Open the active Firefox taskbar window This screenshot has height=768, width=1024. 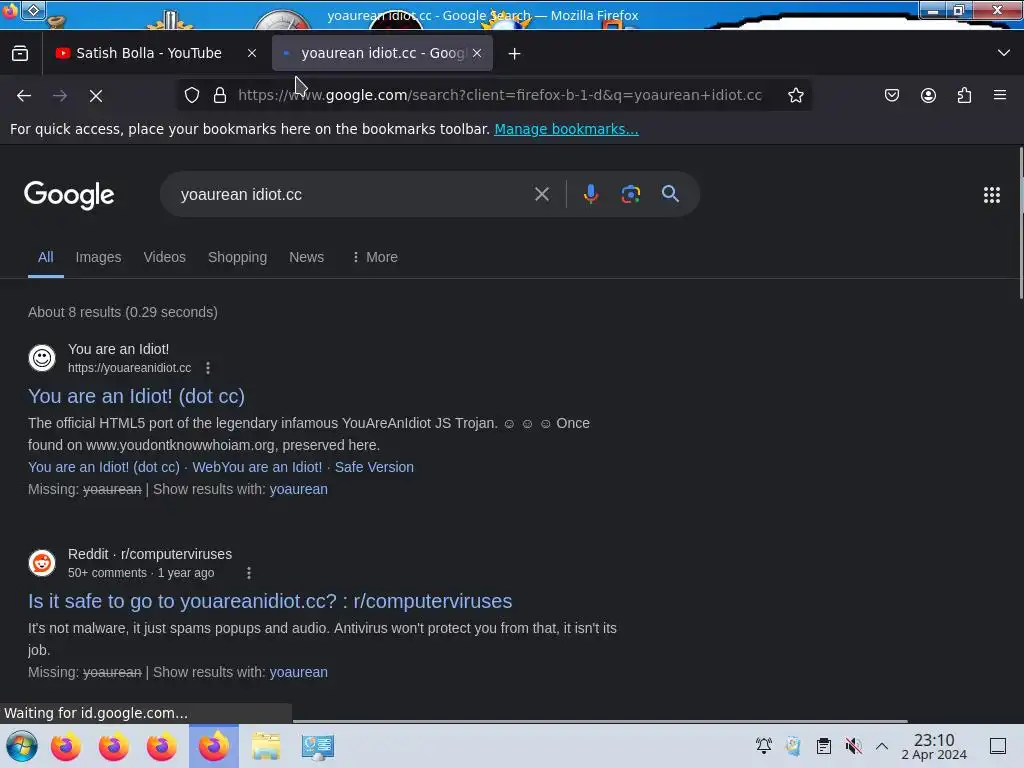(214, 746)
